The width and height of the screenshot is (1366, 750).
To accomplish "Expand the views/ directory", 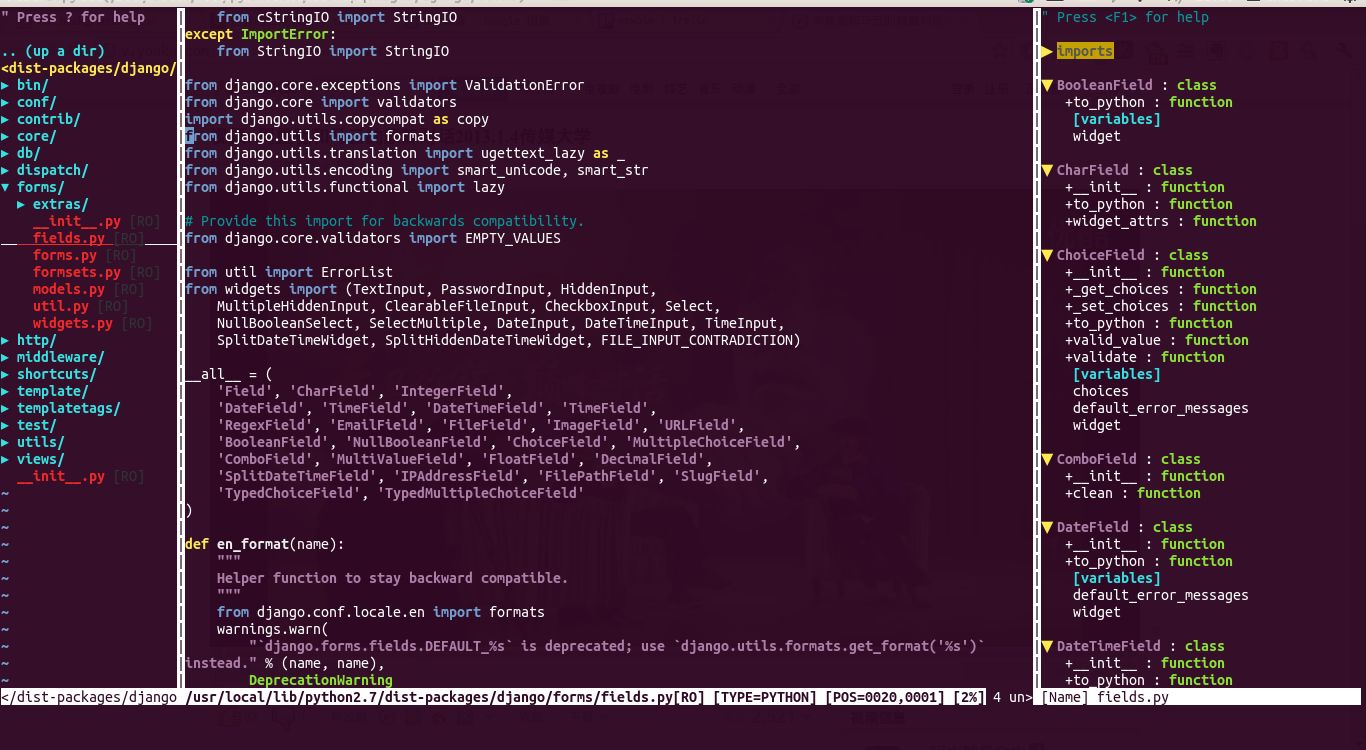I will [6, 460].
